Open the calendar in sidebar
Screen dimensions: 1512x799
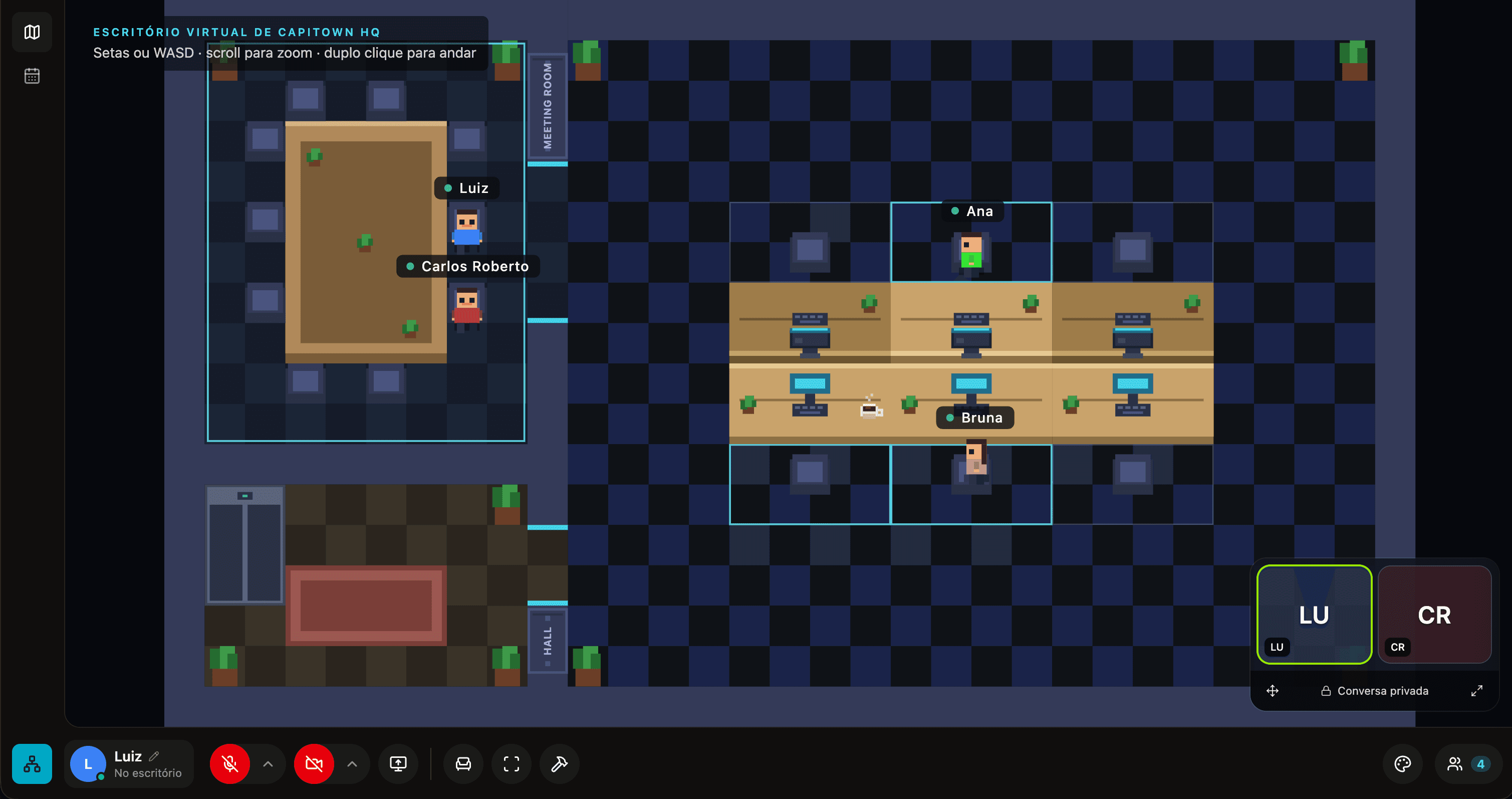[32, 76]
